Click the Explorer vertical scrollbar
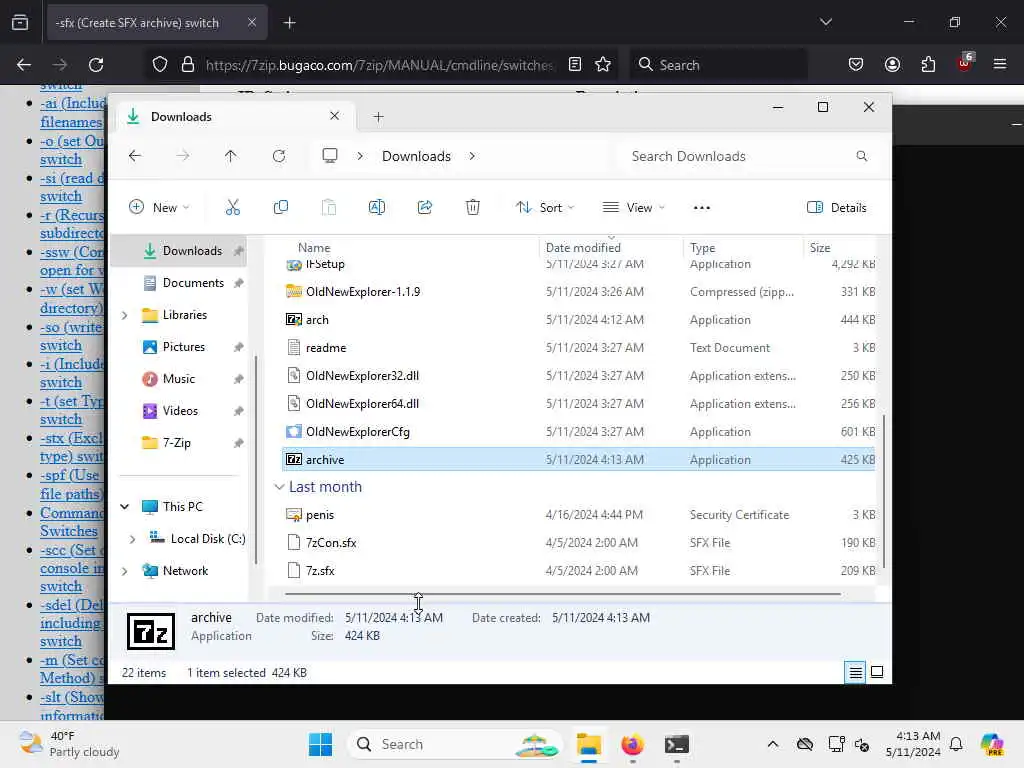This screenshot has width=1024, height=768. (x=884, y=491)
